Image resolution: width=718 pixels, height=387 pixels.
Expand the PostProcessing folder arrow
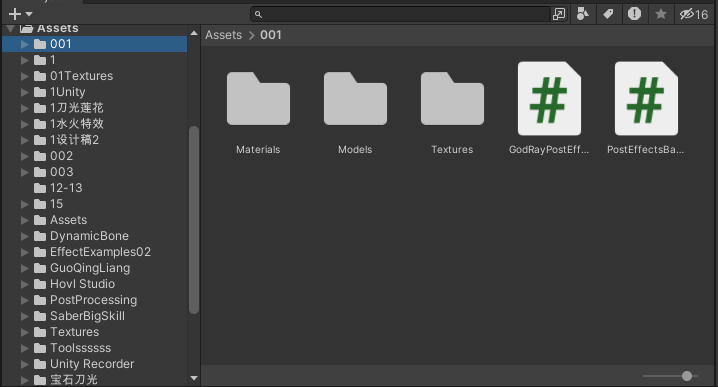[x=25, y=300]
